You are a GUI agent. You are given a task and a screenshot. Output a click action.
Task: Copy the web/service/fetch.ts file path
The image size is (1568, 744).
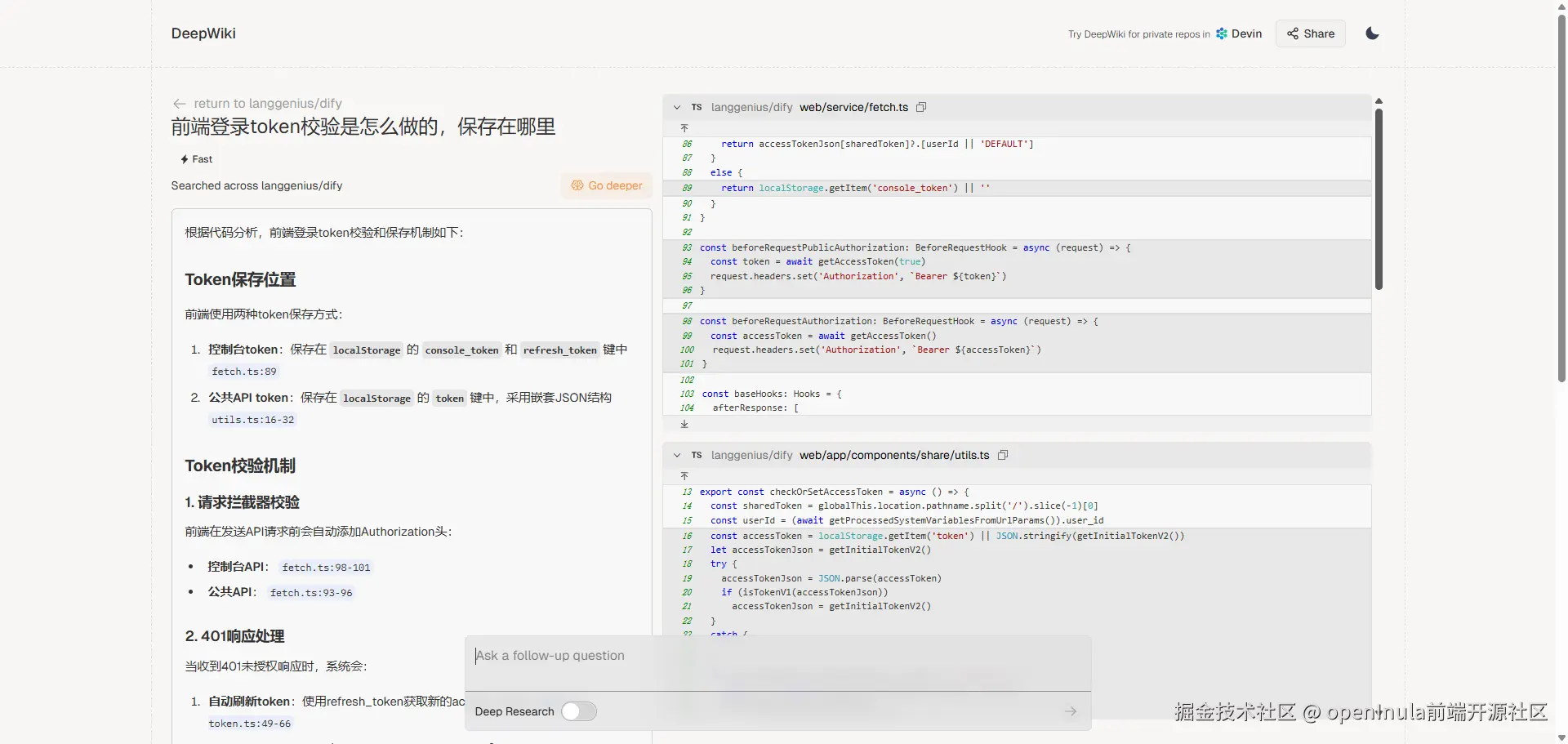point(921,107)
